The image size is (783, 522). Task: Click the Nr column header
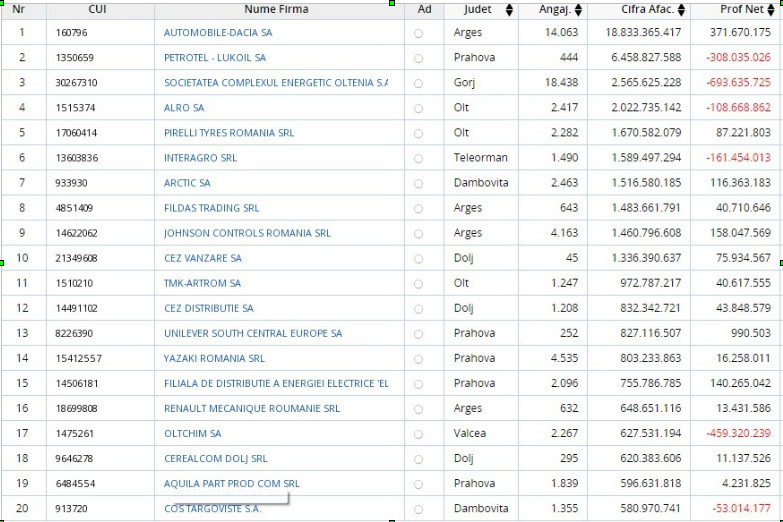click(19, 10)
